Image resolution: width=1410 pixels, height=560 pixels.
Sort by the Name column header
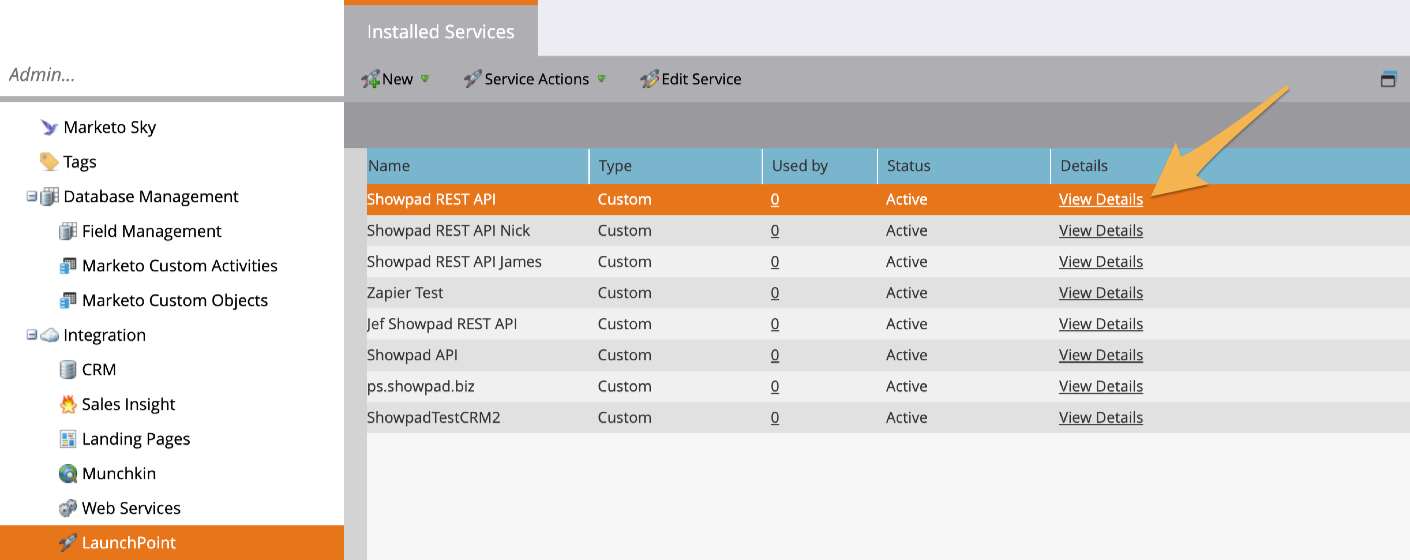point(478,166)
